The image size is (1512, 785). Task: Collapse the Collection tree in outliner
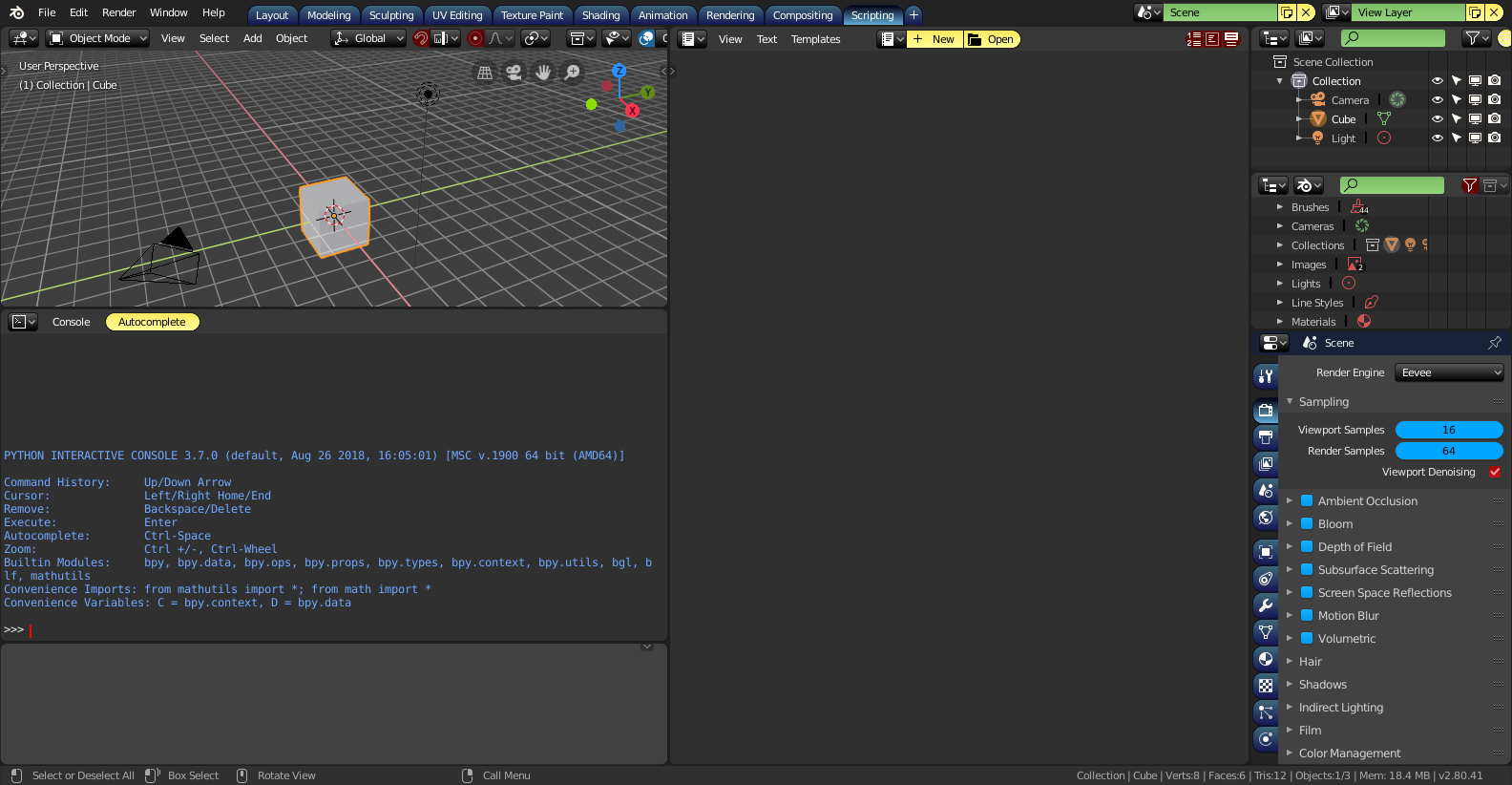1280,81
